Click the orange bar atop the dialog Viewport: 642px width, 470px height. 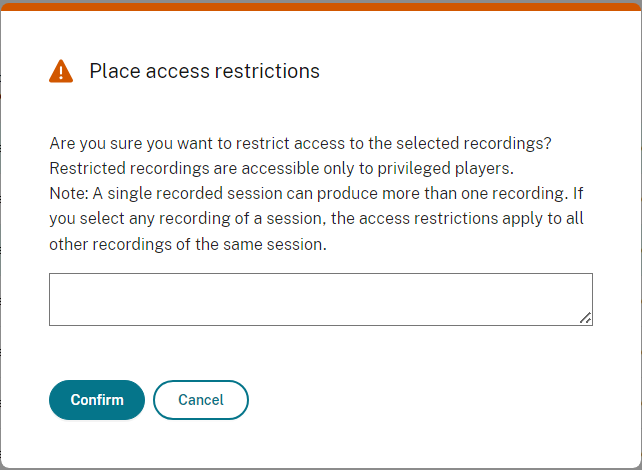pos(321,7)
